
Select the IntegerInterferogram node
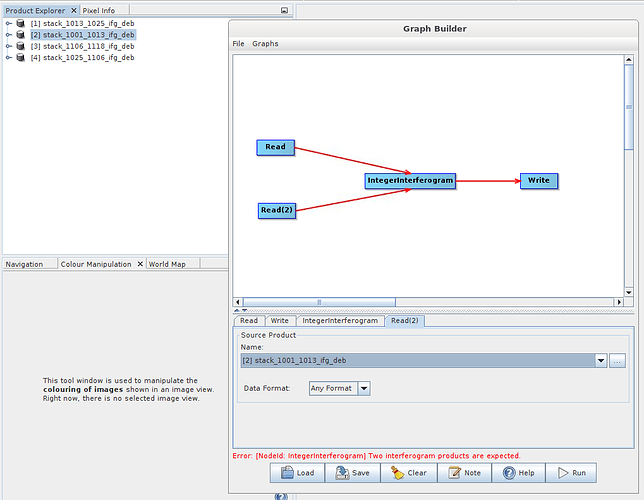(410, 181)
